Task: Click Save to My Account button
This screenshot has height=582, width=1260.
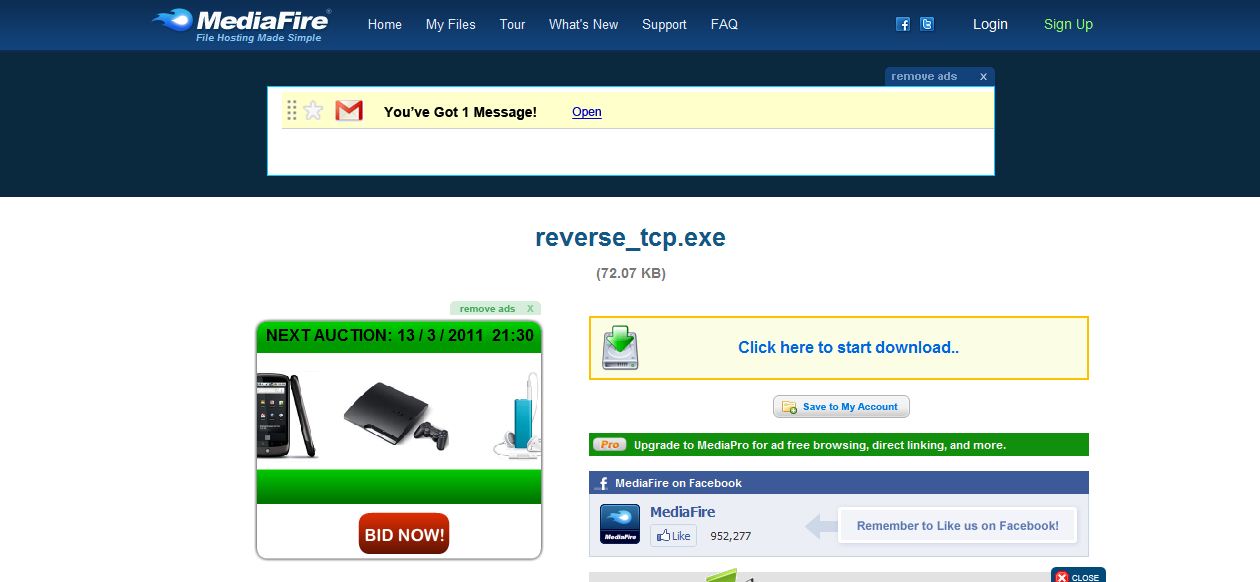Action: pyautogui.click(x=841, y=406)
